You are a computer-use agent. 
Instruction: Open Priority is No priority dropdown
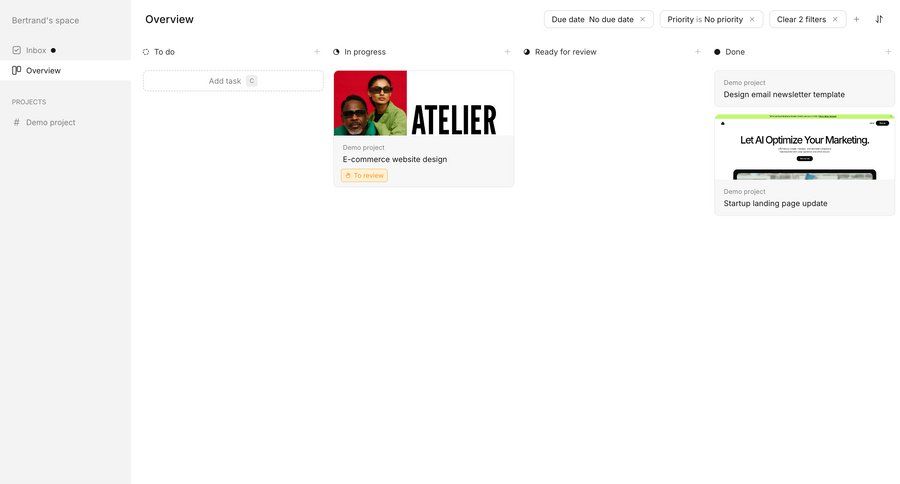[x=705, y=20]
